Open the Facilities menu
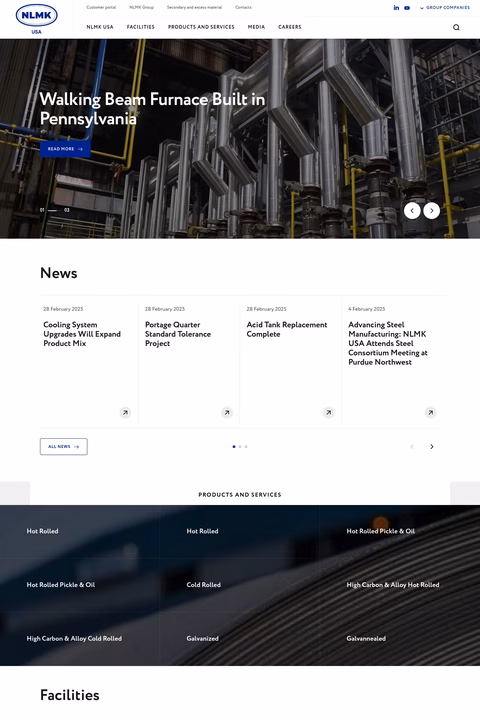This screenshot has height=720, width=480. [x=141, y=27]
